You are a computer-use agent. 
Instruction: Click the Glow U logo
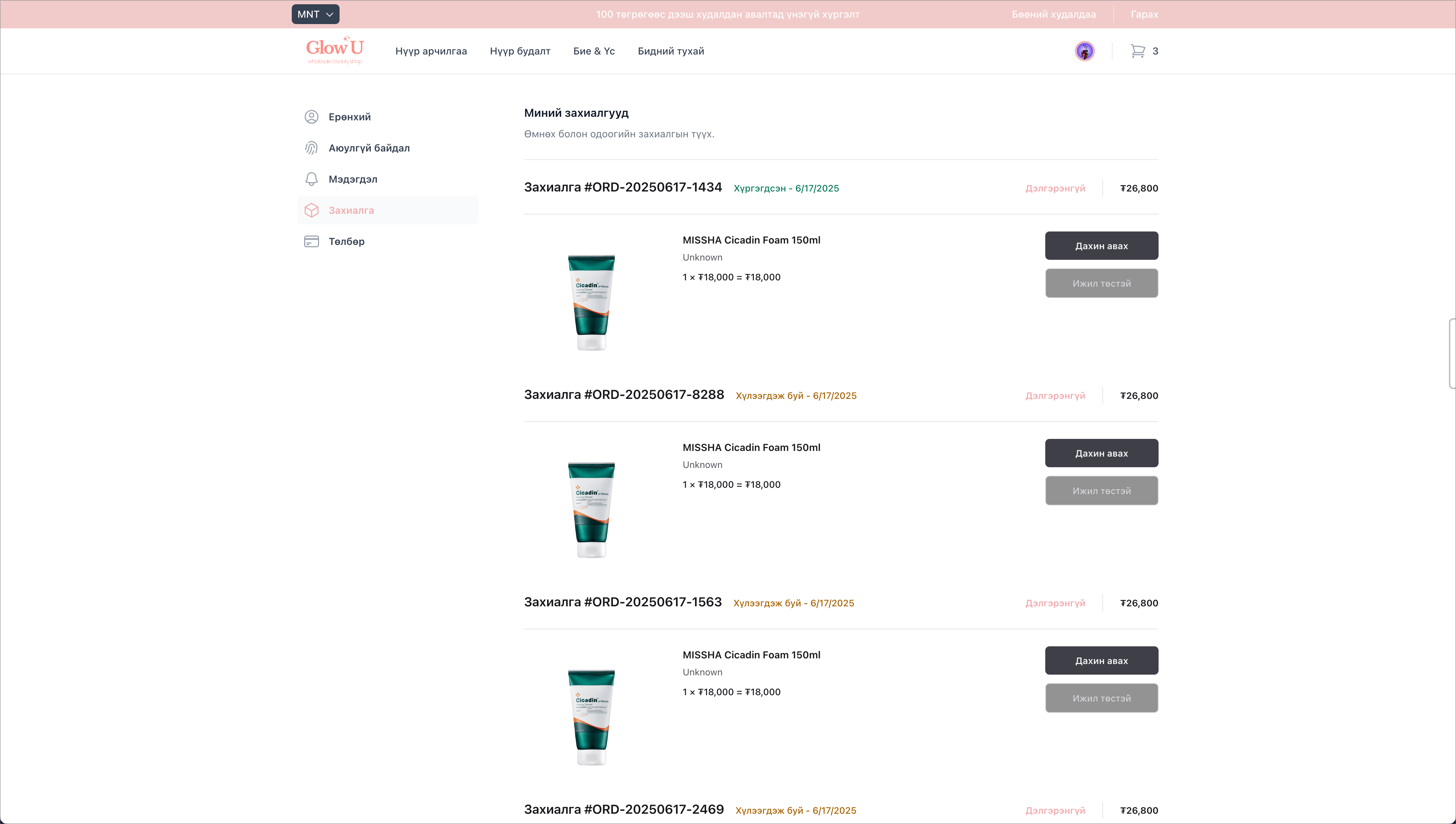[335, 51]
